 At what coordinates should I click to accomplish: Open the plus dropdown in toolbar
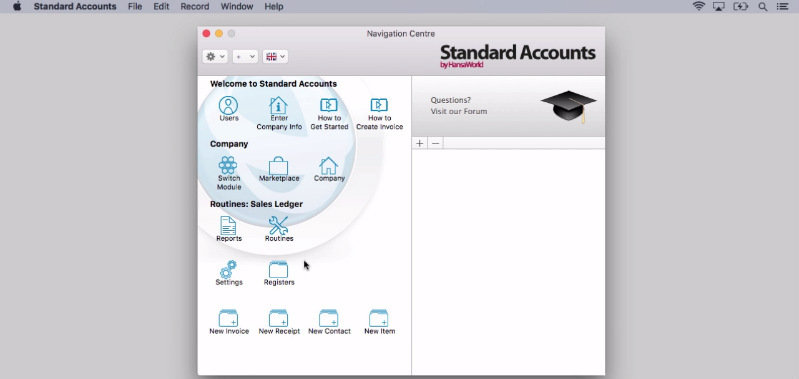coord(245,57)
